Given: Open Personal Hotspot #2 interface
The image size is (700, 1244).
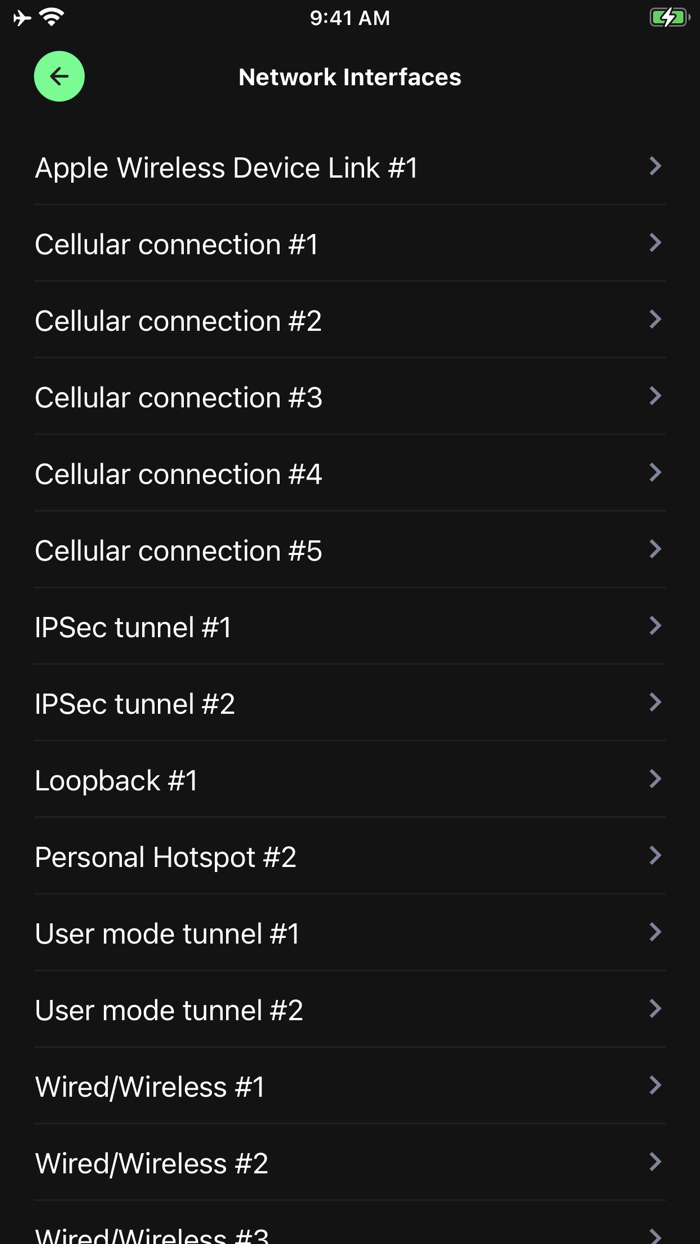Looking at the screenshot, I should point(165,857).
